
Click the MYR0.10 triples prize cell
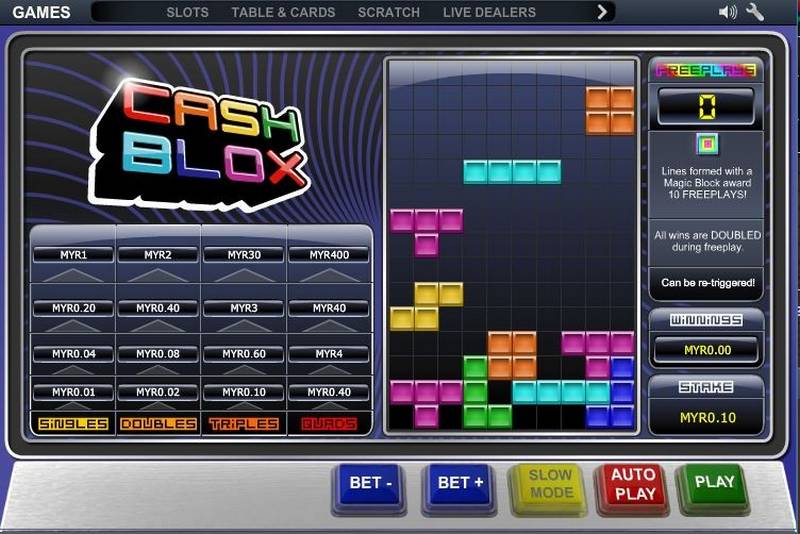click(244, 392)
